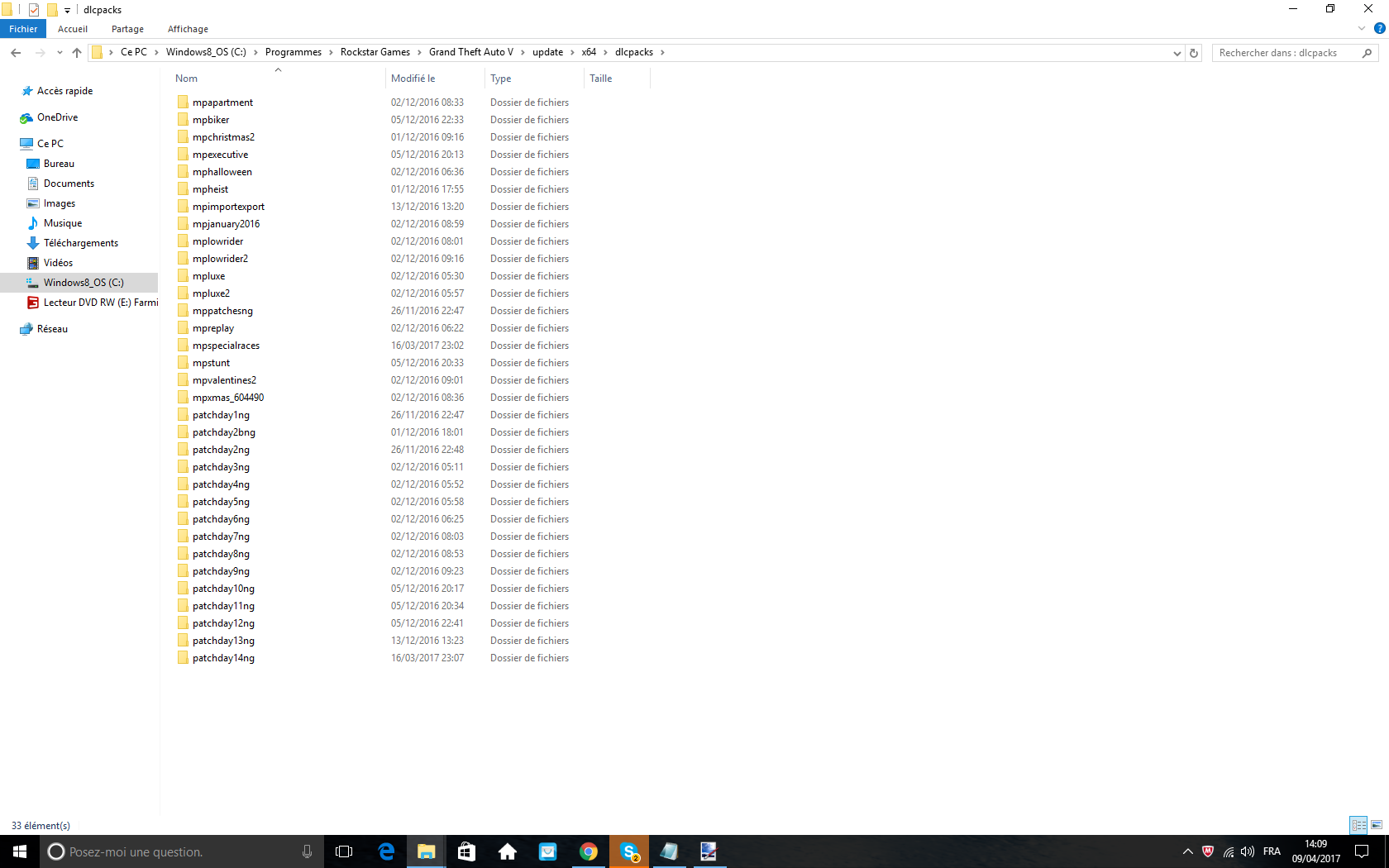This screenshot has height=868, width=1389.
Task: Open Vidéos in sidebar
Action: 58,263
